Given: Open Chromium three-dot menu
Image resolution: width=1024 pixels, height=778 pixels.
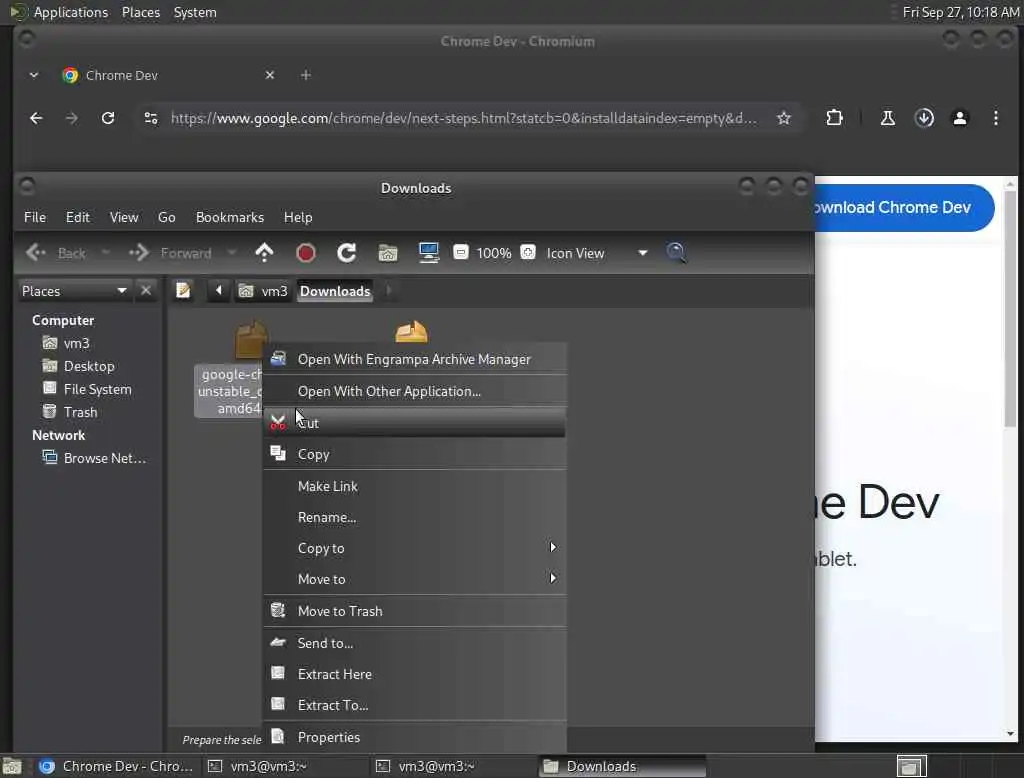Looking at the screenshot, I should coord(996,118).
